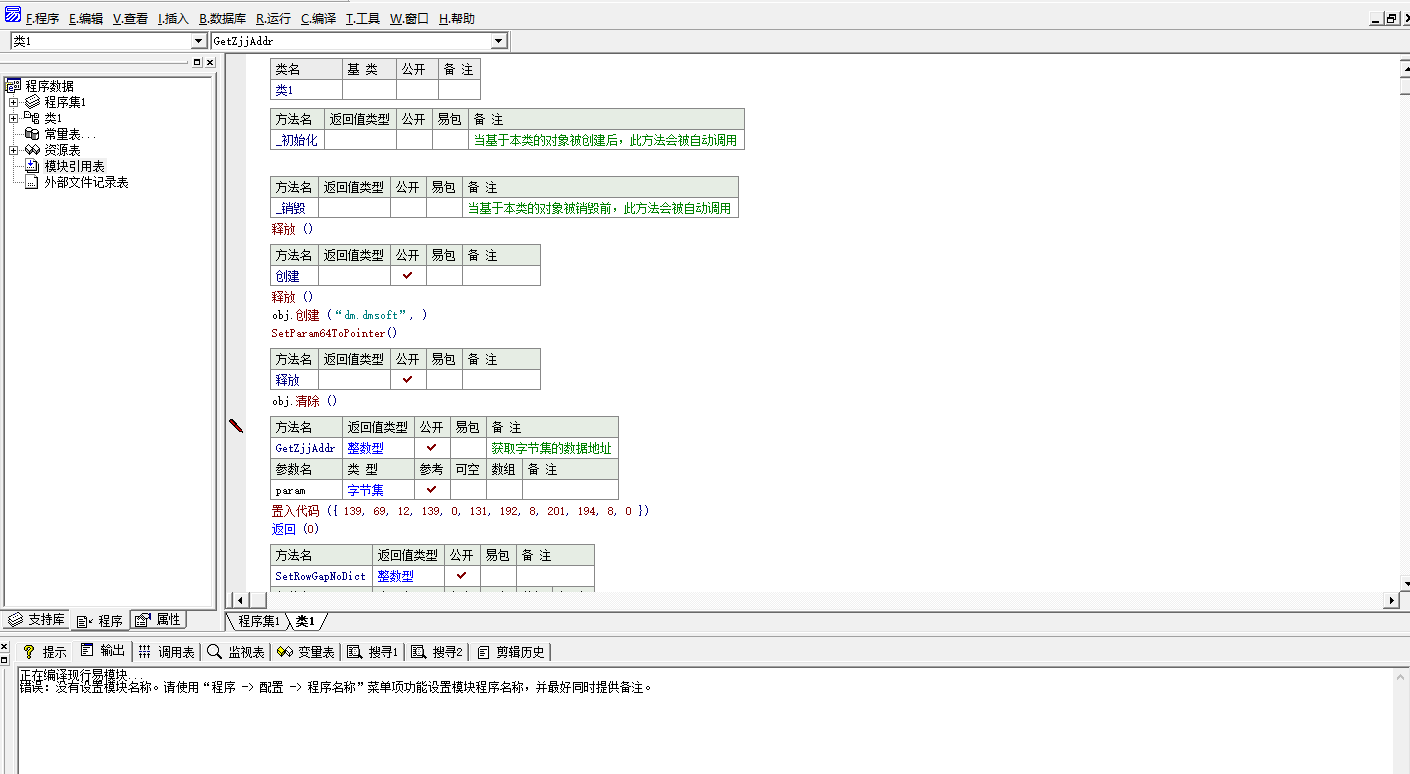Click the 资源表 diamond icon
Image resolution: width=1410 pixels, height=774 pixels.
click(x=32, y=150)
